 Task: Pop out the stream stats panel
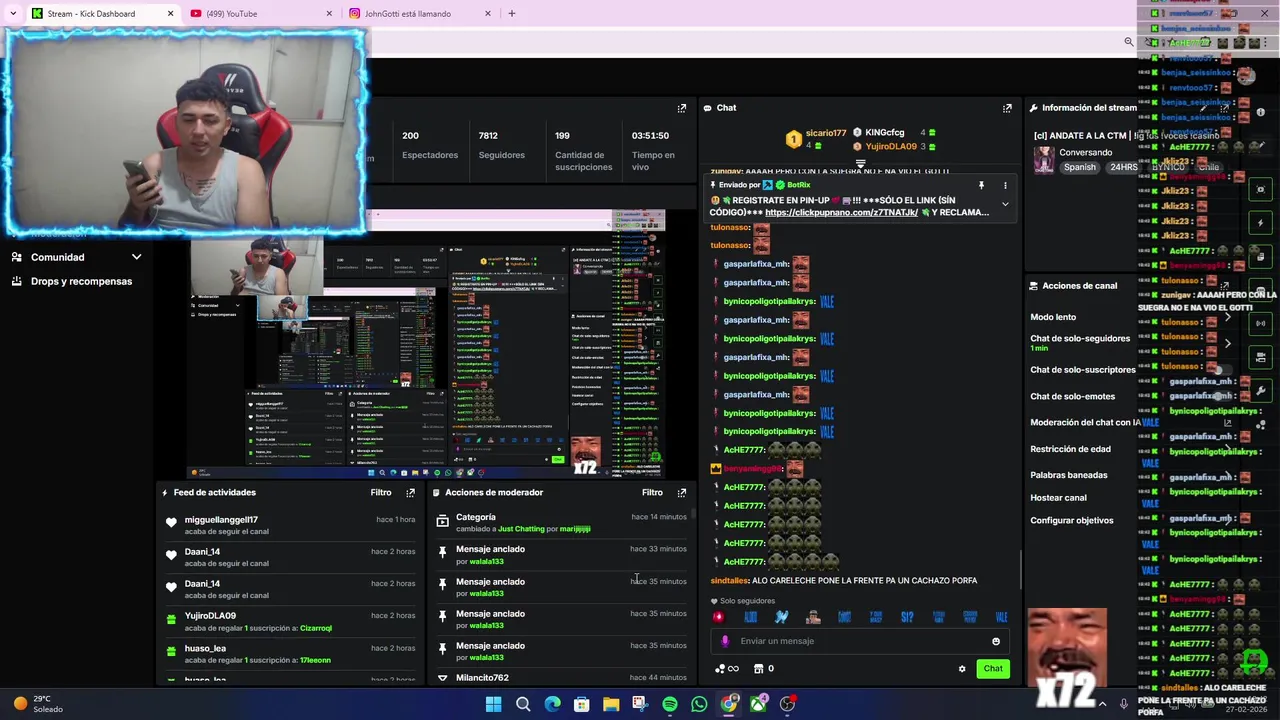pos(682,108)
